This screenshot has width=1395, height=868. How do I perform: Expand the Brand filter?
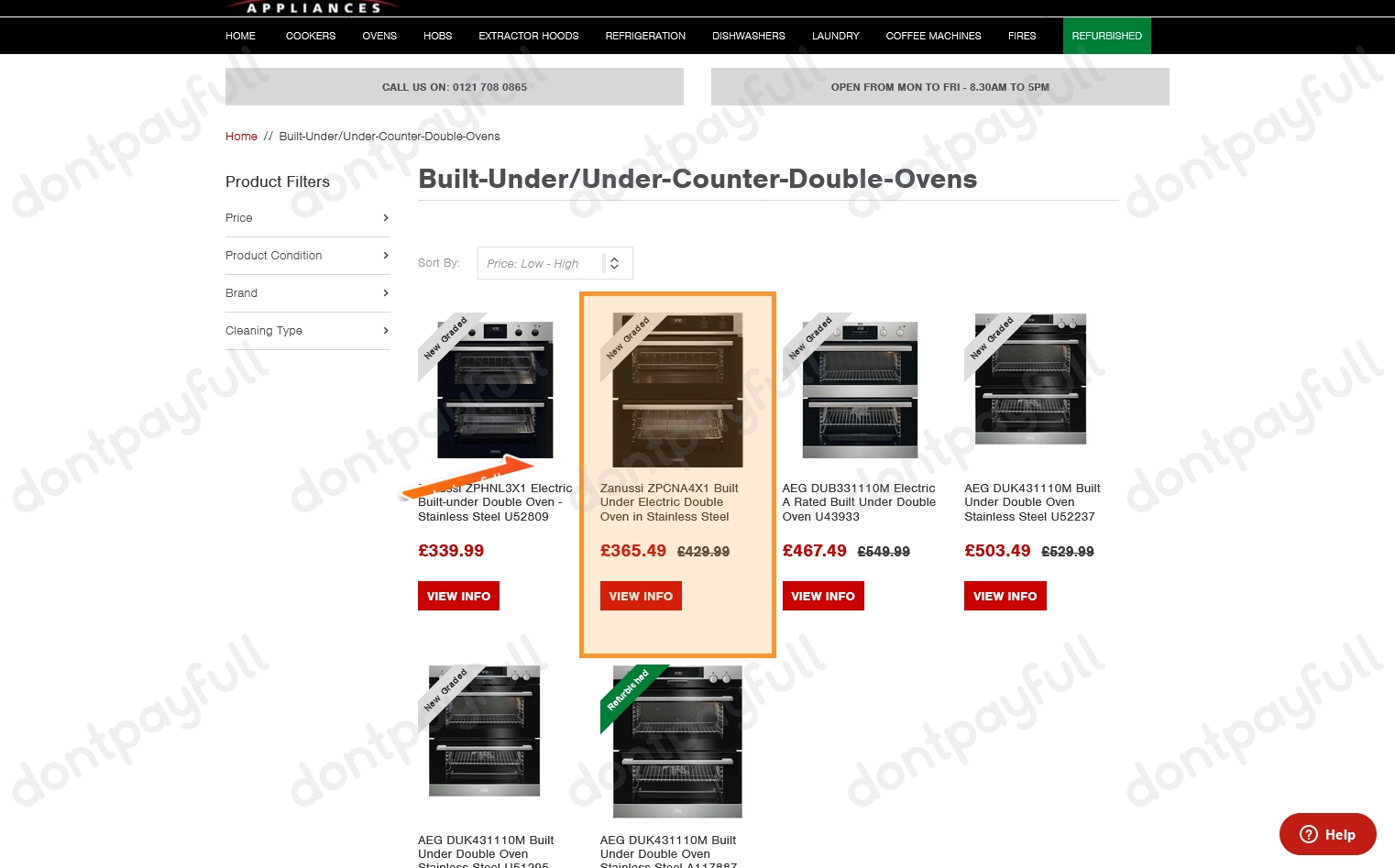(x=307, y=293)
